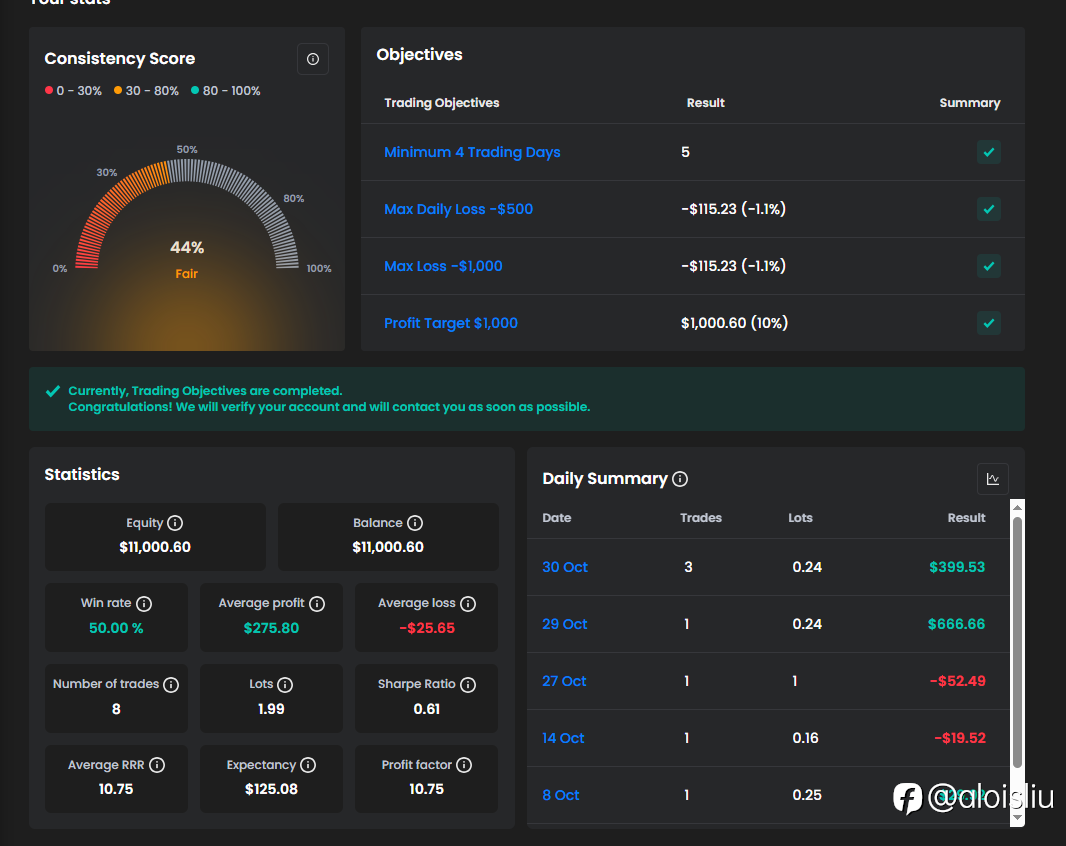Image resolution: width=1066 pixels, height=846 pixels.
Task: Expand the 30 Oct daily summary row
Action: click(x=565, y=567)
